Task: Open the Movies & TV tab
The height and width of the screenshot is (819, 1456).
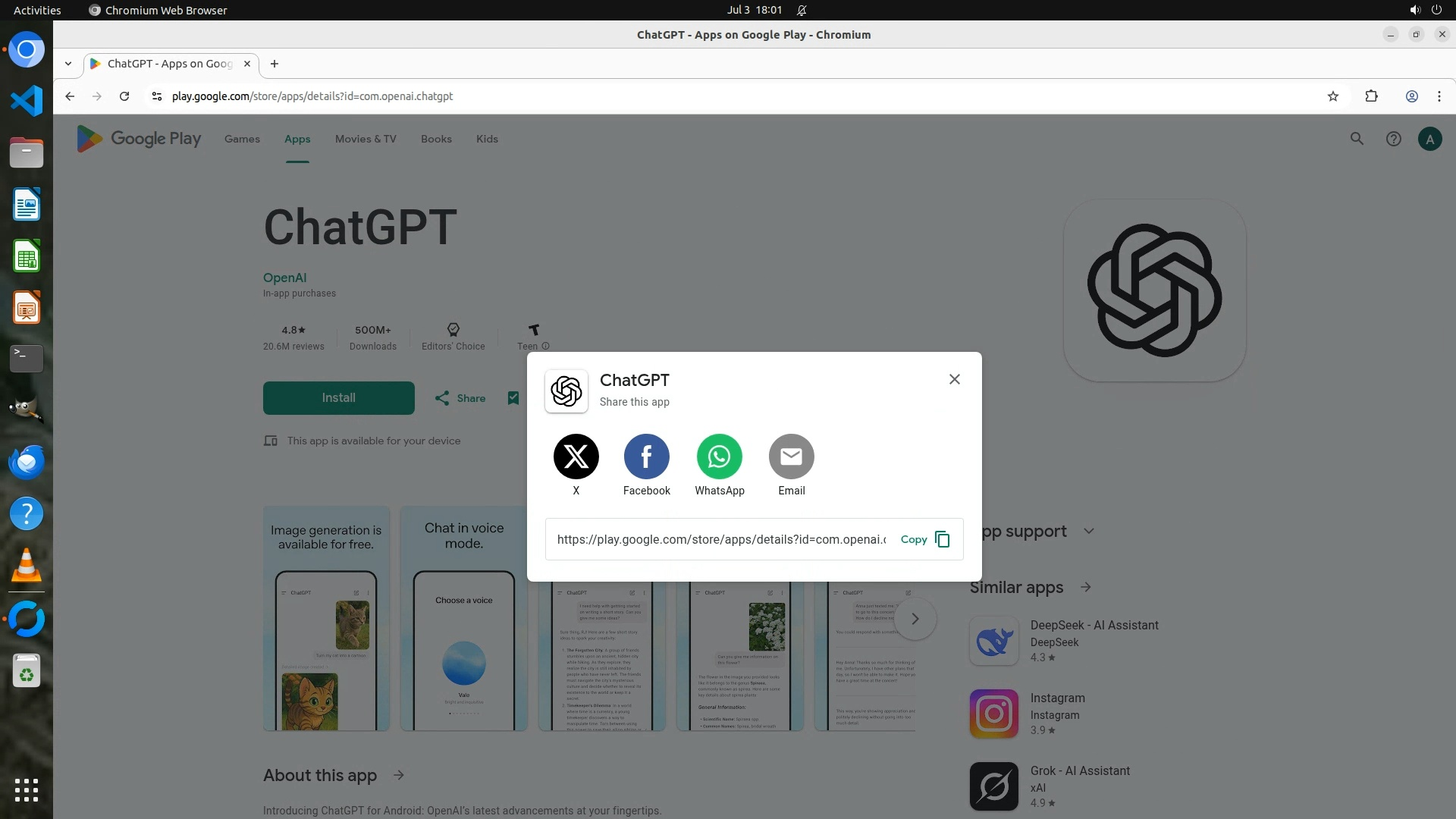Action: [366, 139]
